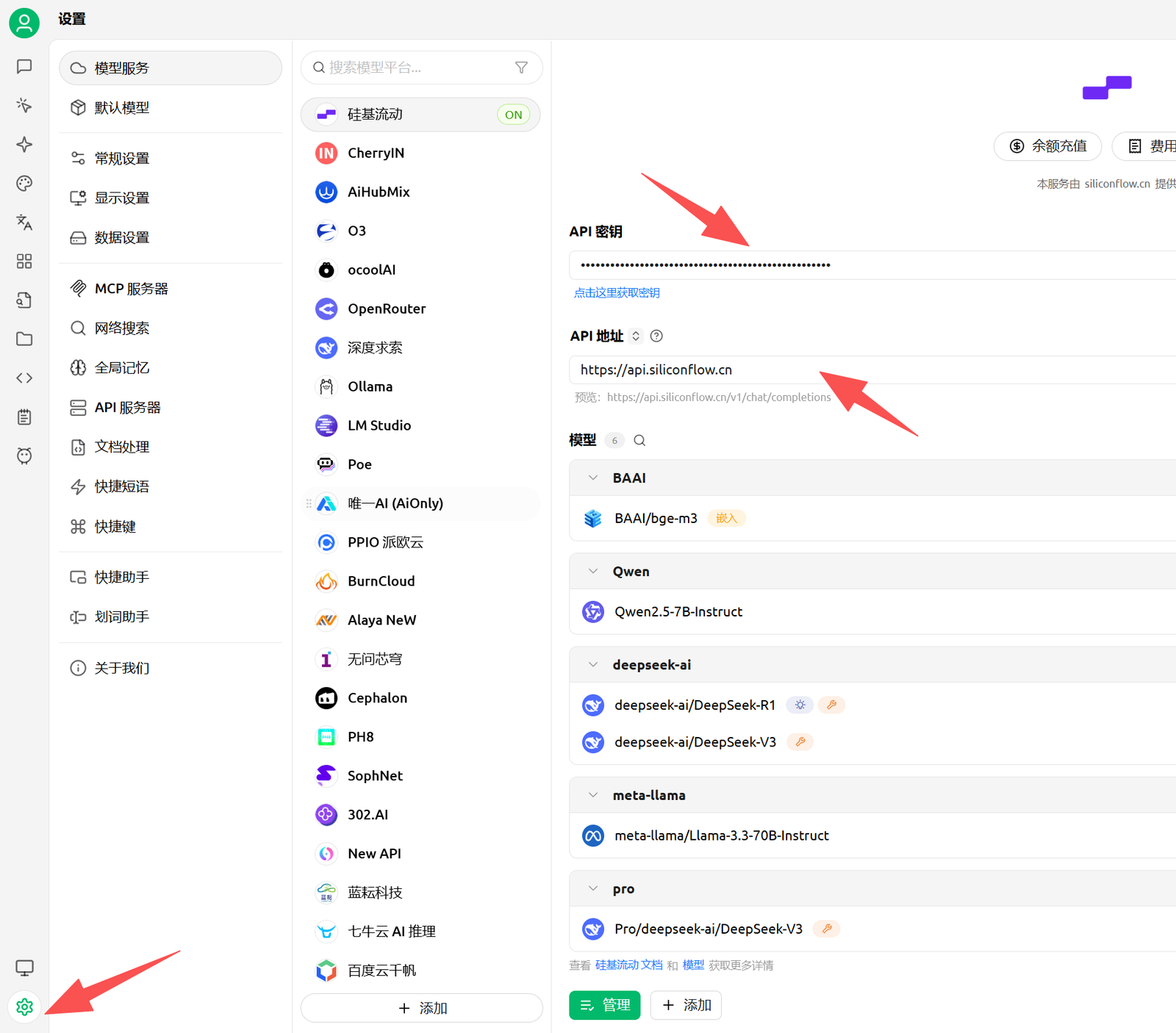Screen dimensions: 1176x1033
Task: Click the search icon beside 模型 heading
Action: (x=639, y=440)
